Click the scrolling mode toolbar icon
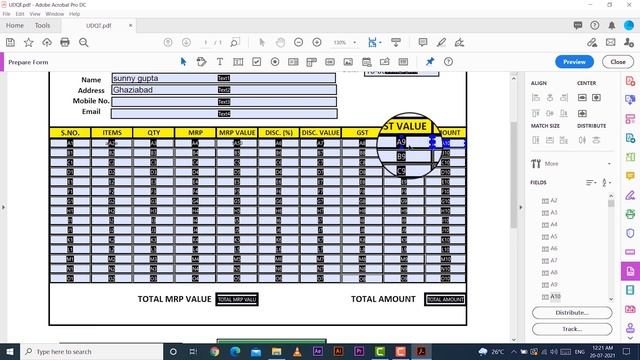The width and height of the screenshot is (640, 360). (x=396, y=42)
